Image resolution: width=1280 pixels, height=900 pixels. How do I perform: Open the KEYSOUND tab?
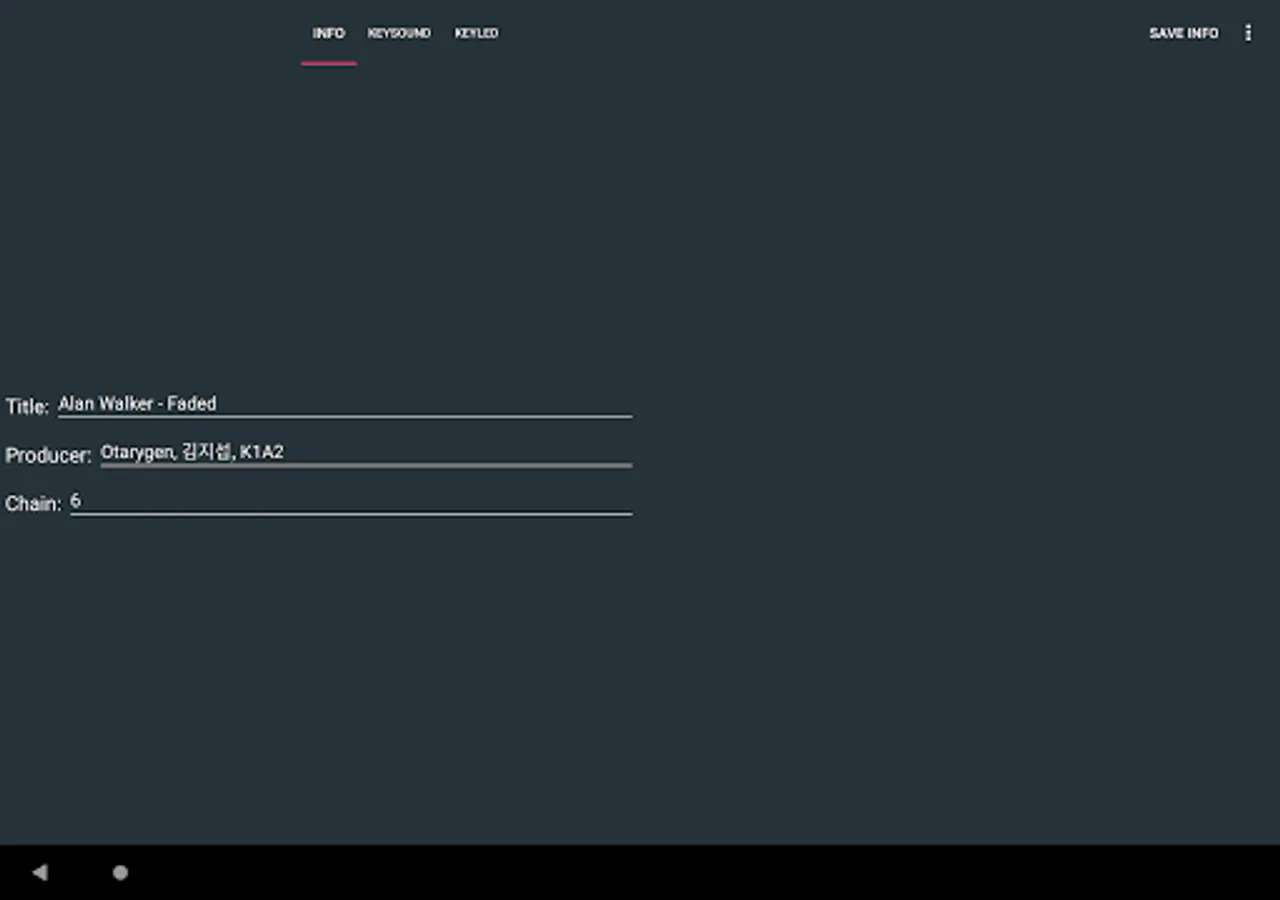click(399, 33)
